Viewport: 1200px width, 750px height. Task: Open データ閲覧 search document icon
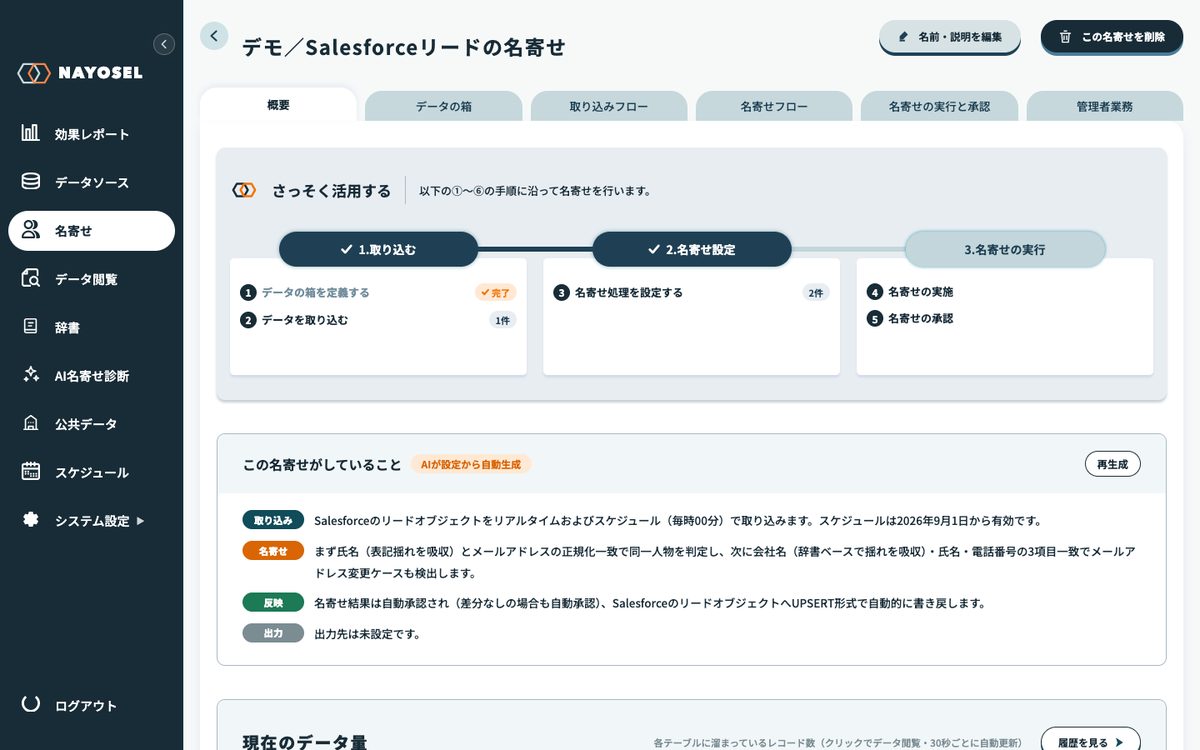pyautogui.click(x=31, y=278)
